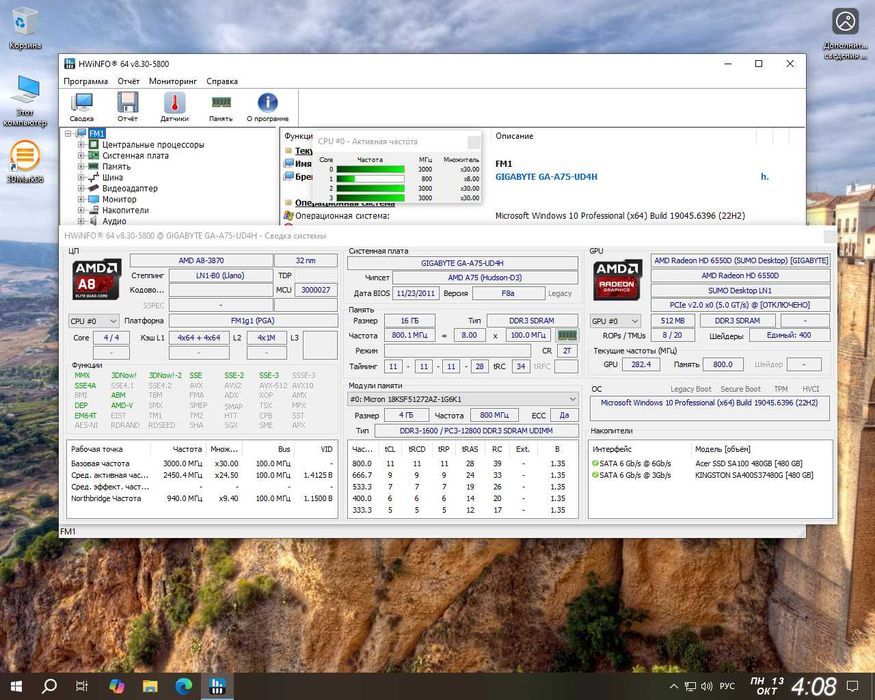
Task: Open Microsoft Edge from the taskbar
Action: coord(184,686)
